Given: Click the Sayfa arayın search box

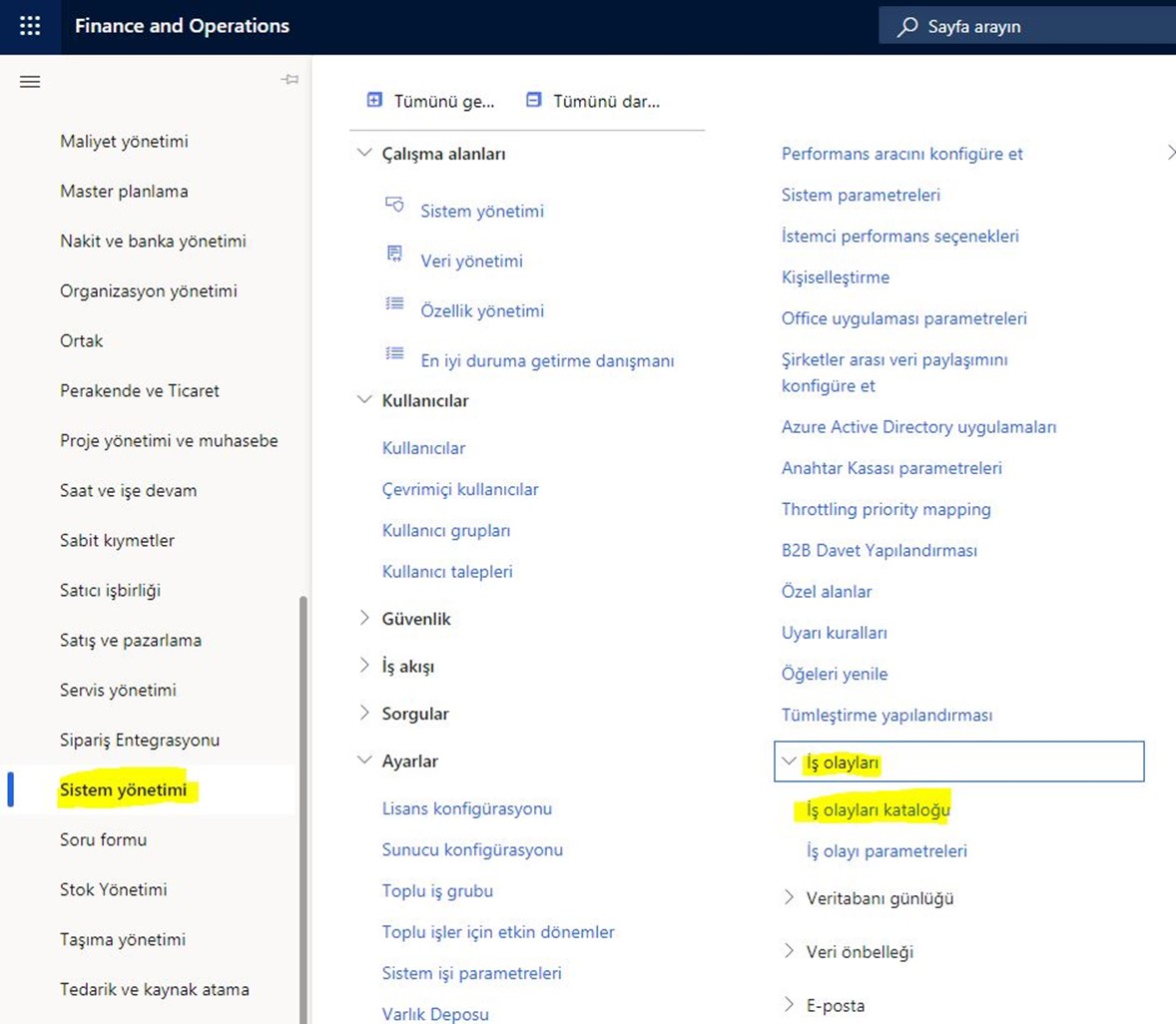Looking at the screenshot, I should pos(1028,27).
